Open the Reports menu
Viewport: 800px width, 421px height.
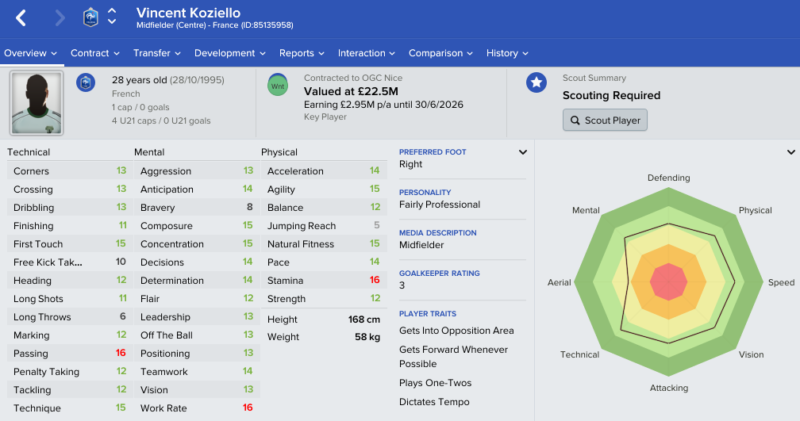point(302,53)
